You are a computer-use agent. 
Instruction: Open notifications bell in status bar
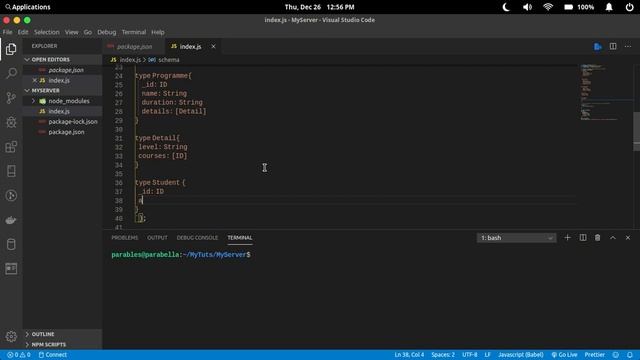[x=630, y=355]
